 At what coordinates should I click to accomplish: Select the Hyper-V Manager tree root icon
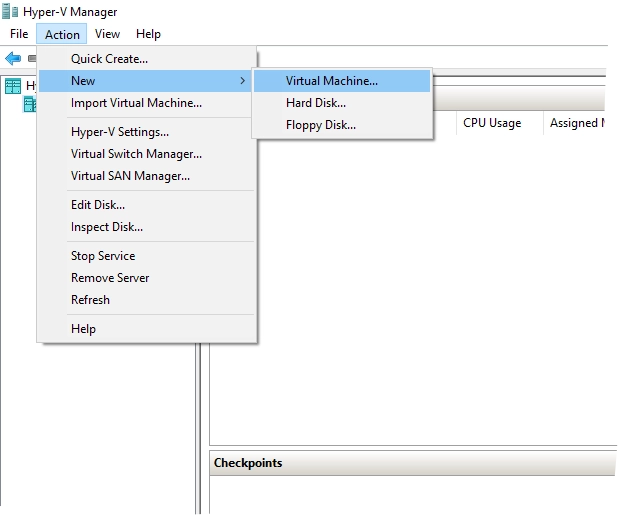(13, 86)
